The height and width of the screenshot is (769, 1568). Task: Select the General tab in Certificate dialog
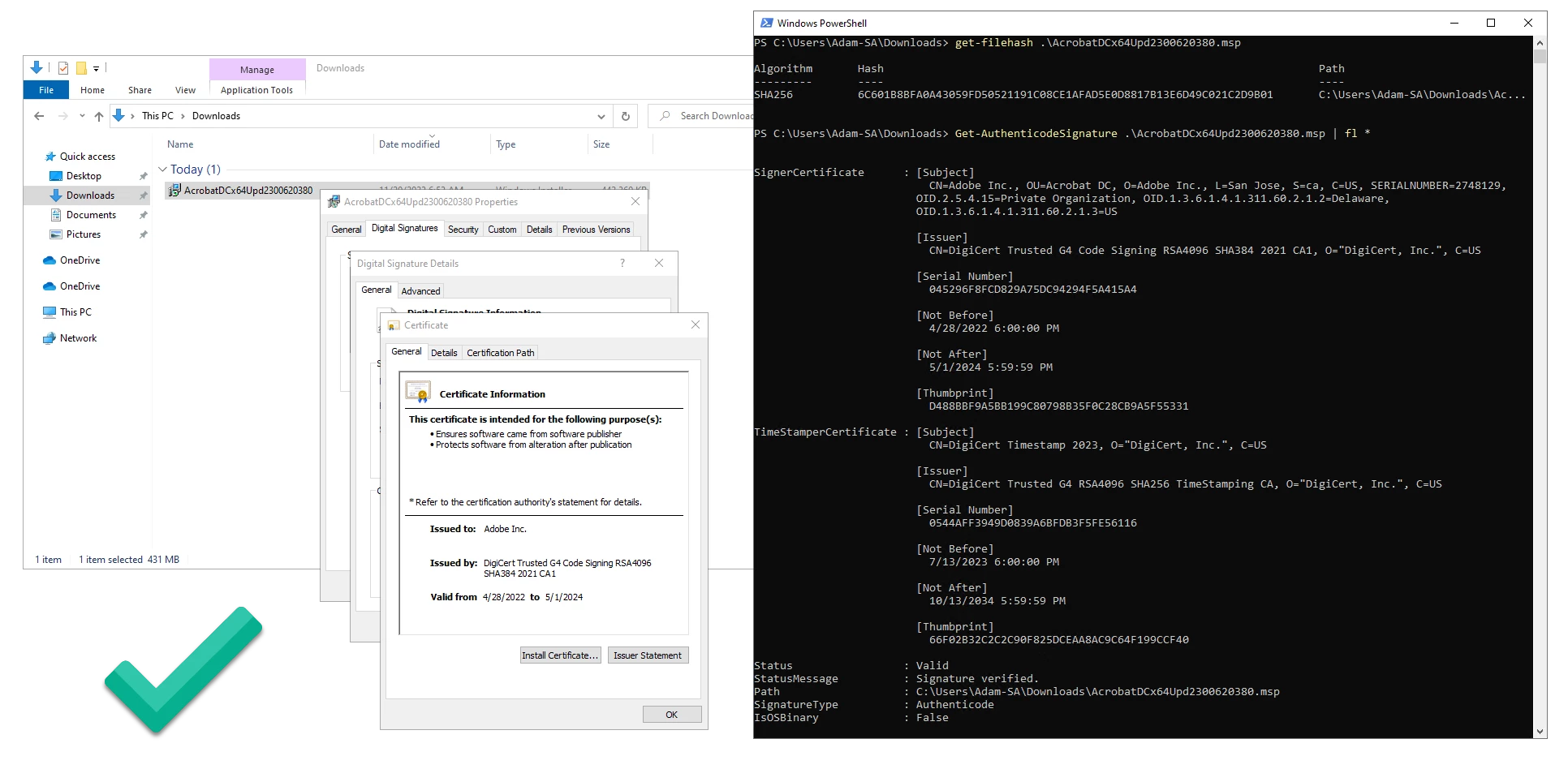click(x=406, y=351)
